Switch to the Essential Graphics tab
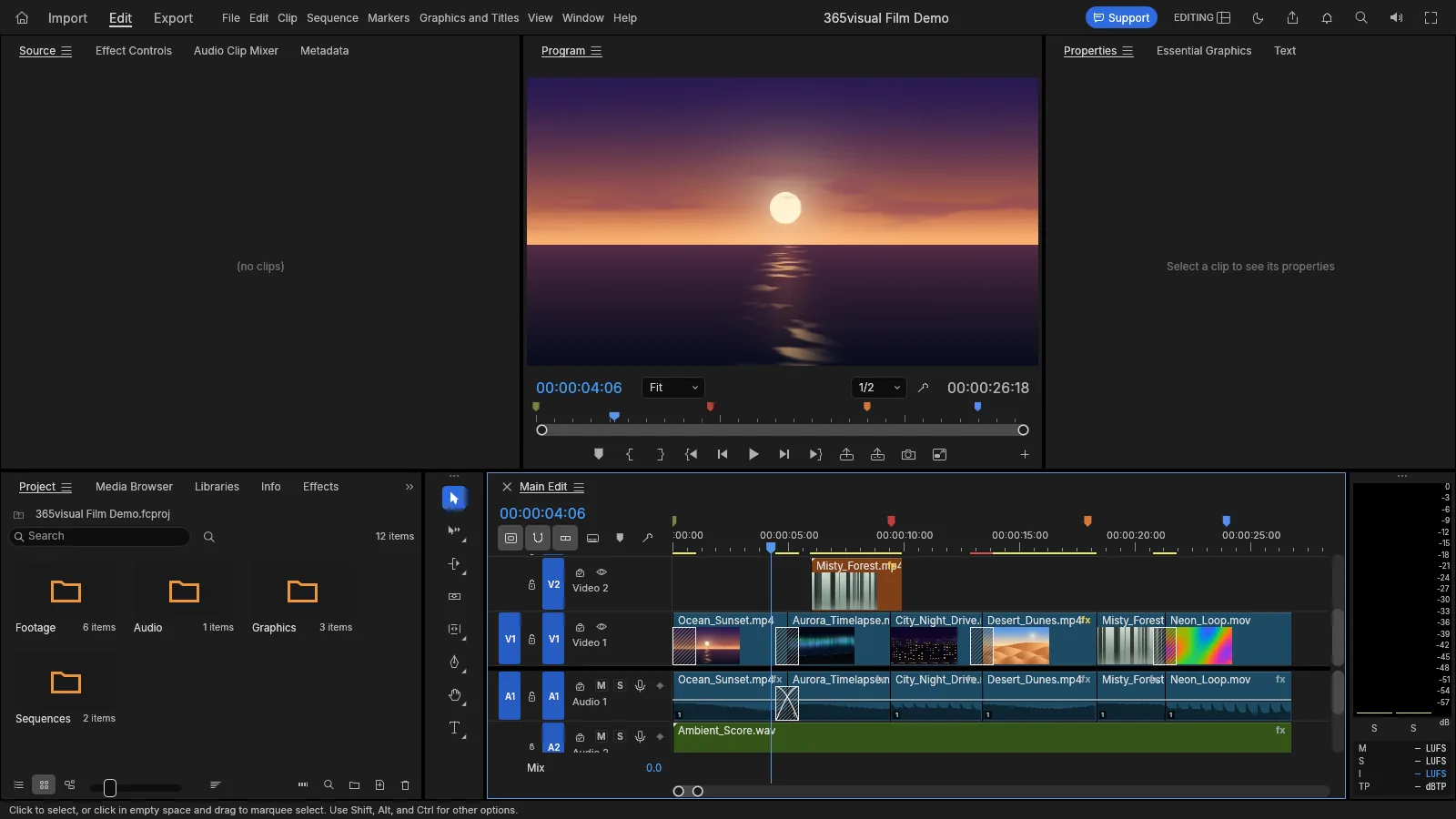This screenshot has width=1456, height=819. click(x=1204, y=51)
